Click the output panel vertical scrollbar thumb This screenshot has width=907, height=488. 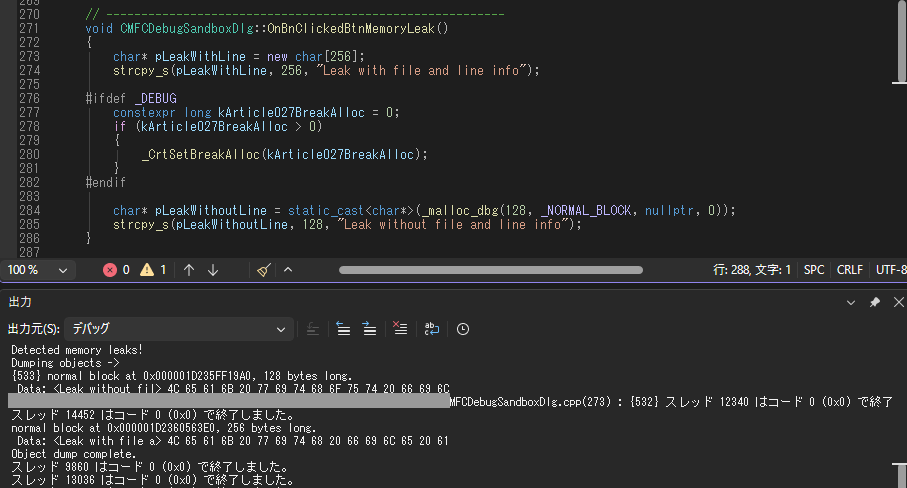(901, 476)
